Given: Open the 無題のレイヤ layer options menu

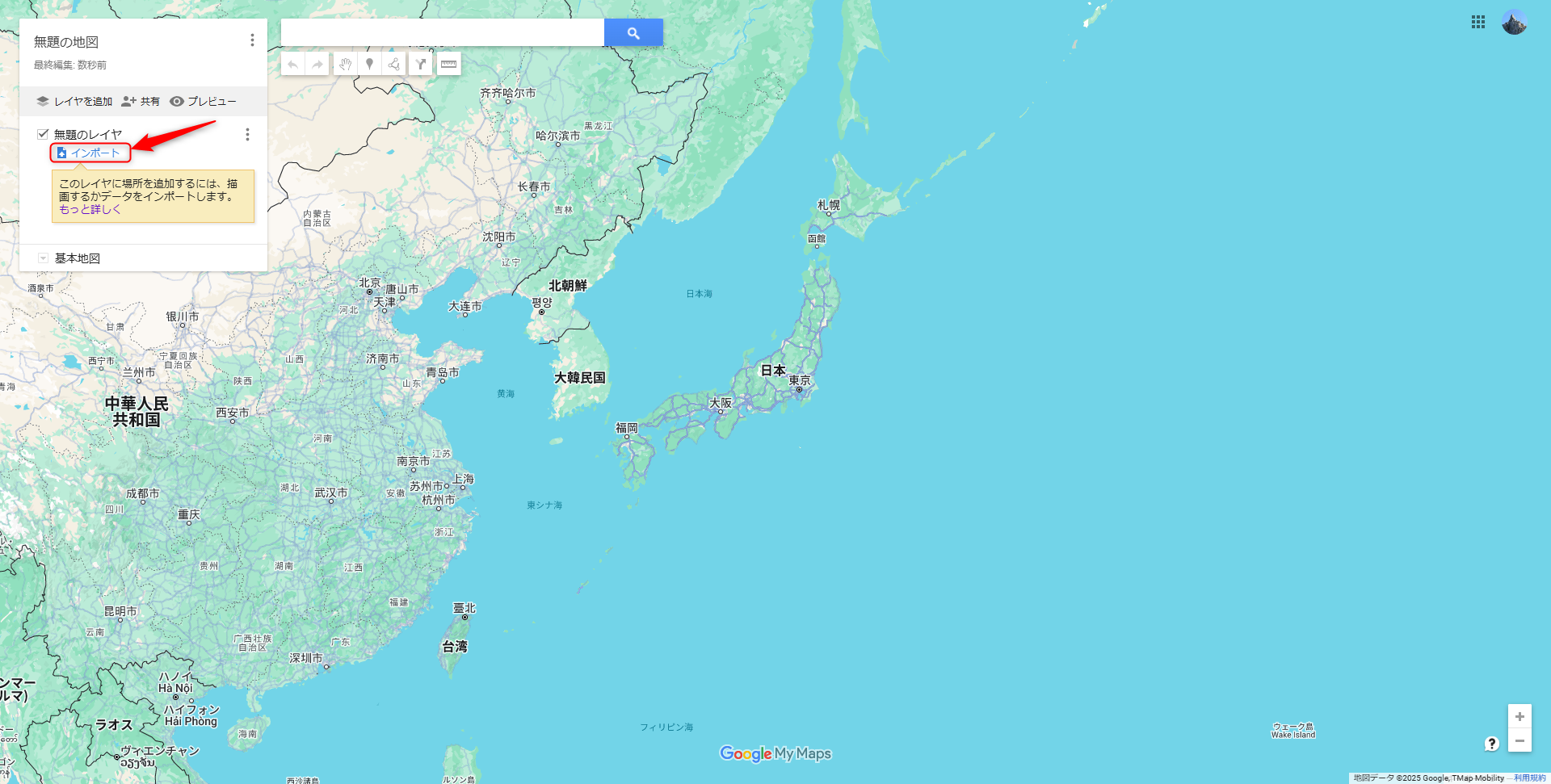Looking at the screenshot, I should [247, 135].
